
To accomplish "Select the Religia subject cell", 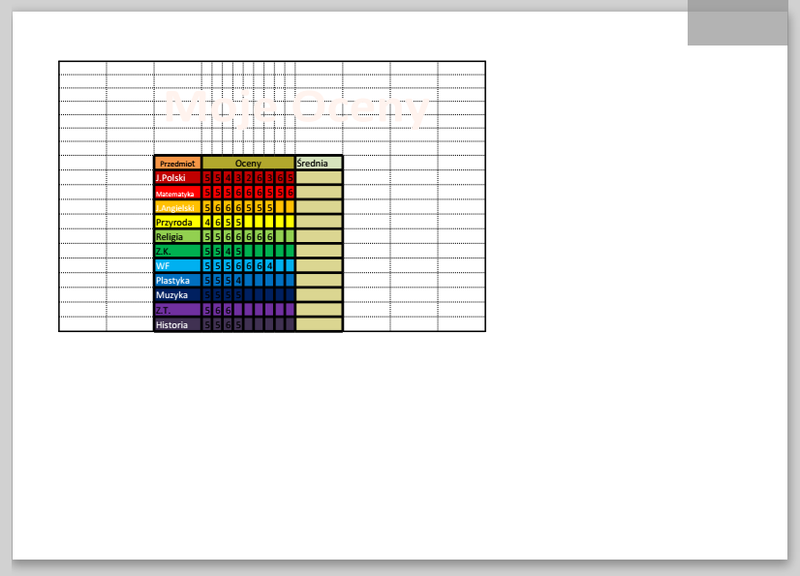I will pos(178,236).
